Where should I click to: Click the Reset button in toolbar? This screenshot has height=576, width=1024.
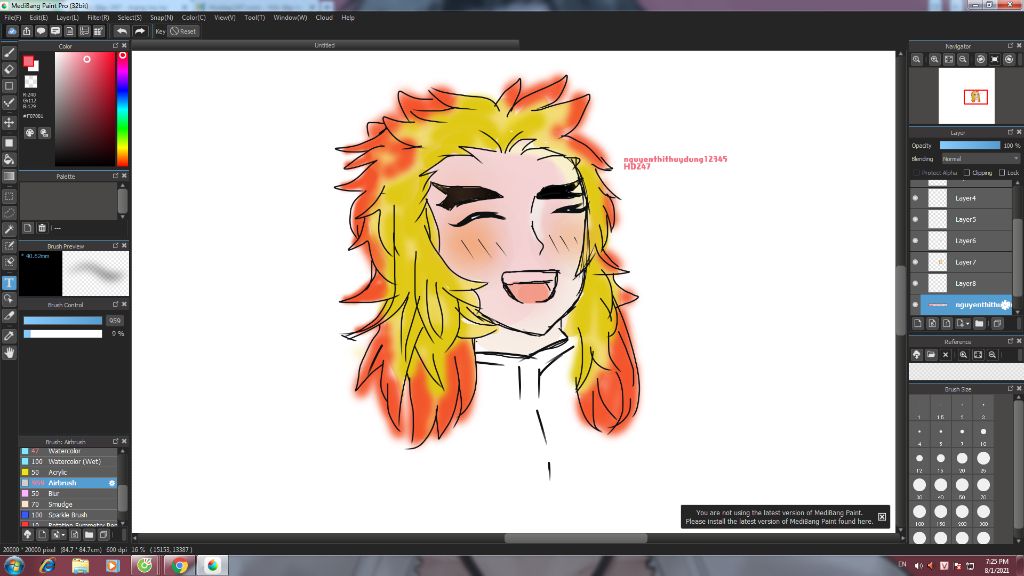point(183,31)
